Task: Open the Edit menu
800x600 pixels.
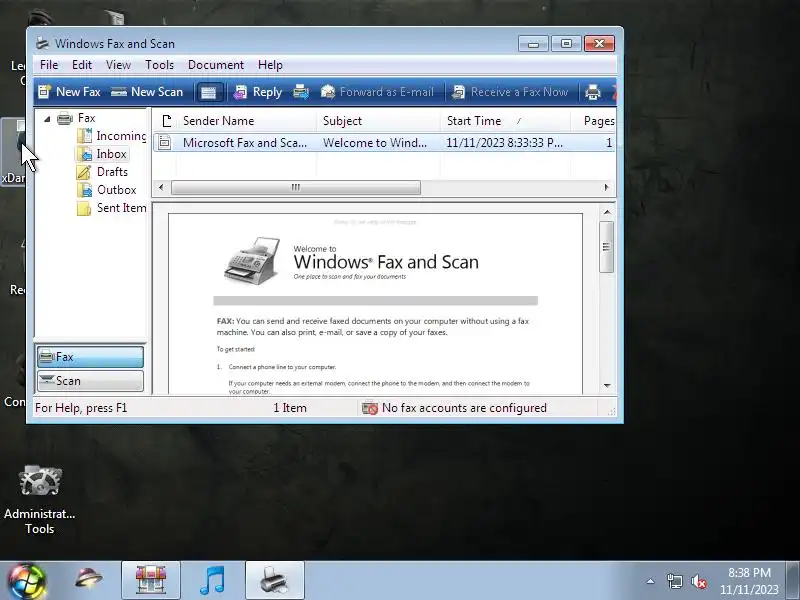Action: [82, 65]
